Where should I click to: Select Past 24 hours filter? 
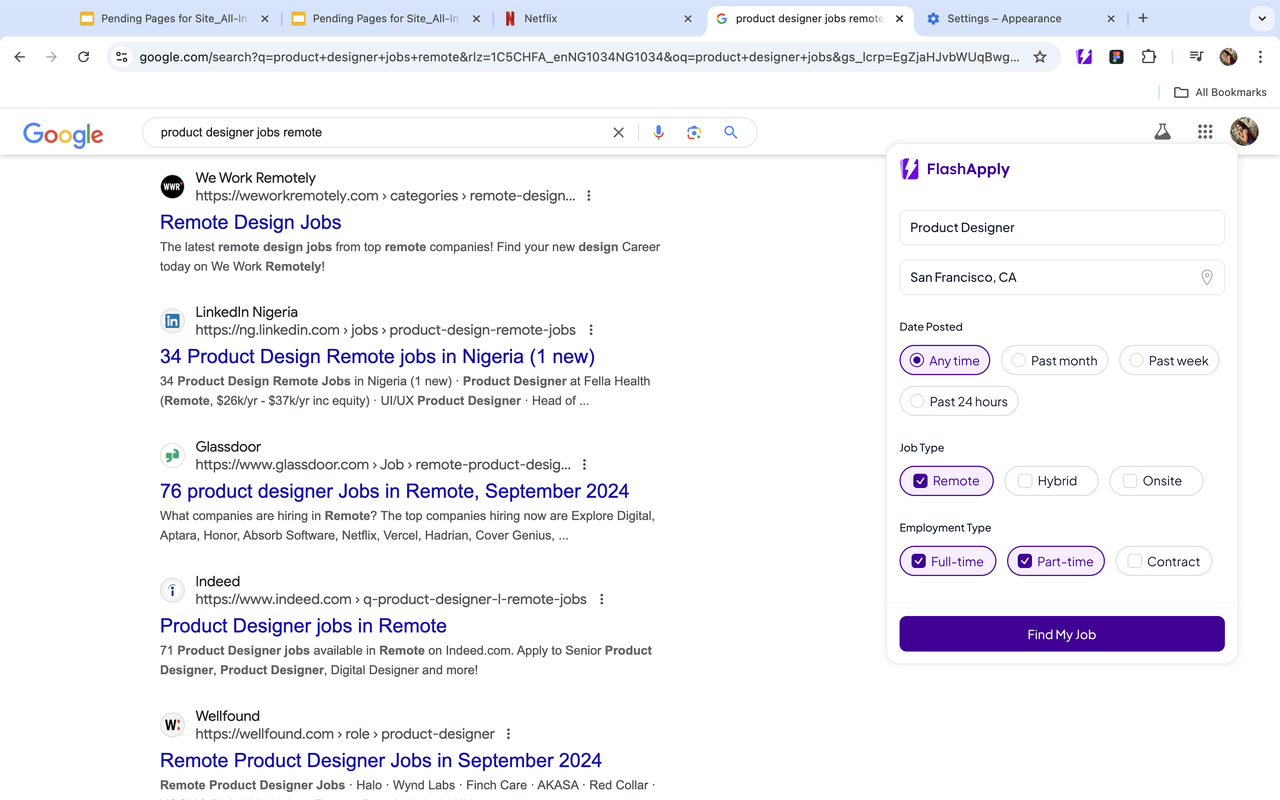959,401
